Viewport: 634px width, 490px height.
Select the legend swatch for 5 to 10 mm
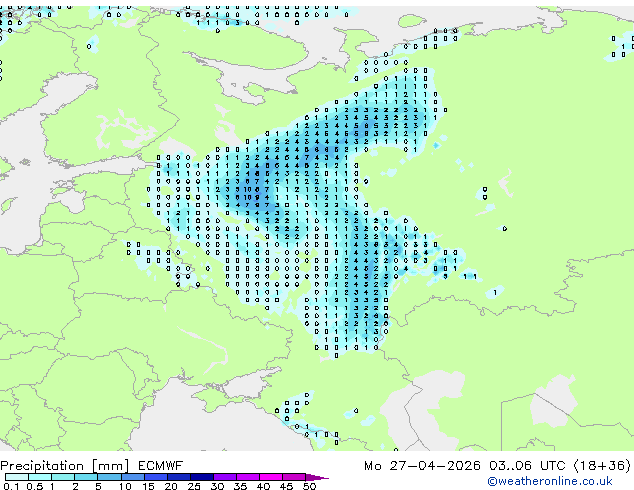(109, 477)
